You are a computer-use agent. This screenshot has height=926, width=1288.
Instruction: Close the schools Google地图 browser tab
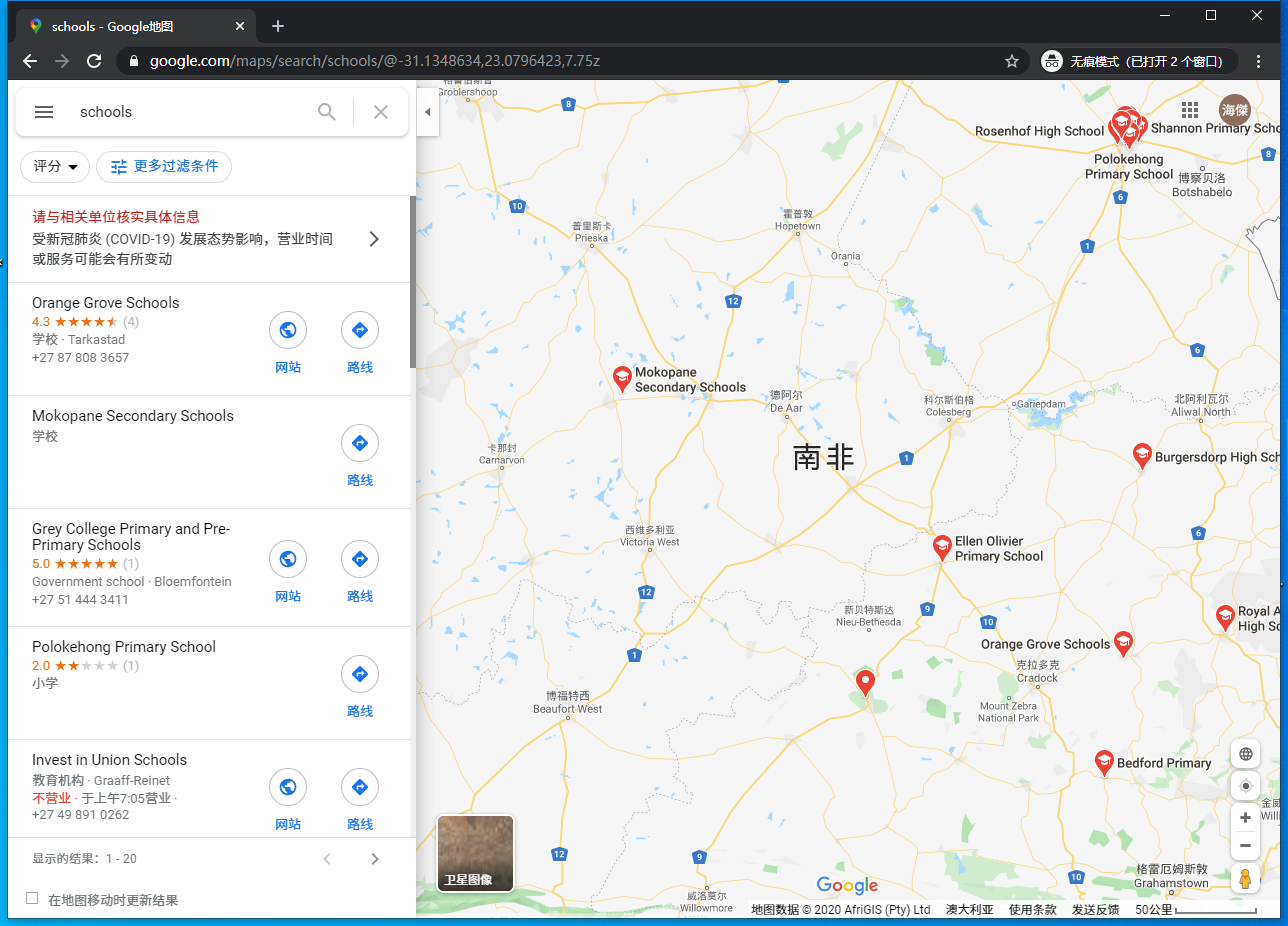(x=240, y=26)
